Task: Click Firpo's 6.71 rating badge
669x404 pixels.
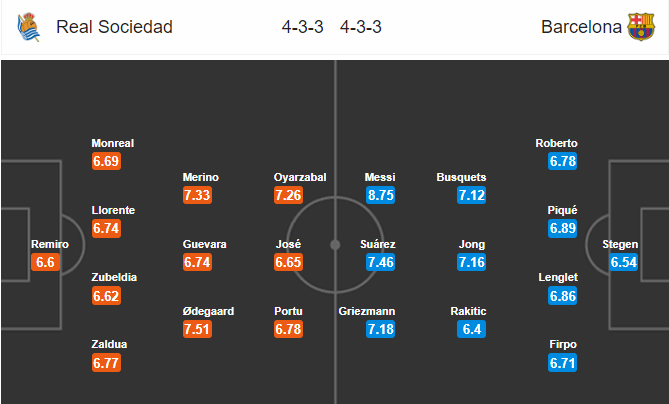Action: click(x=563, y=363)
